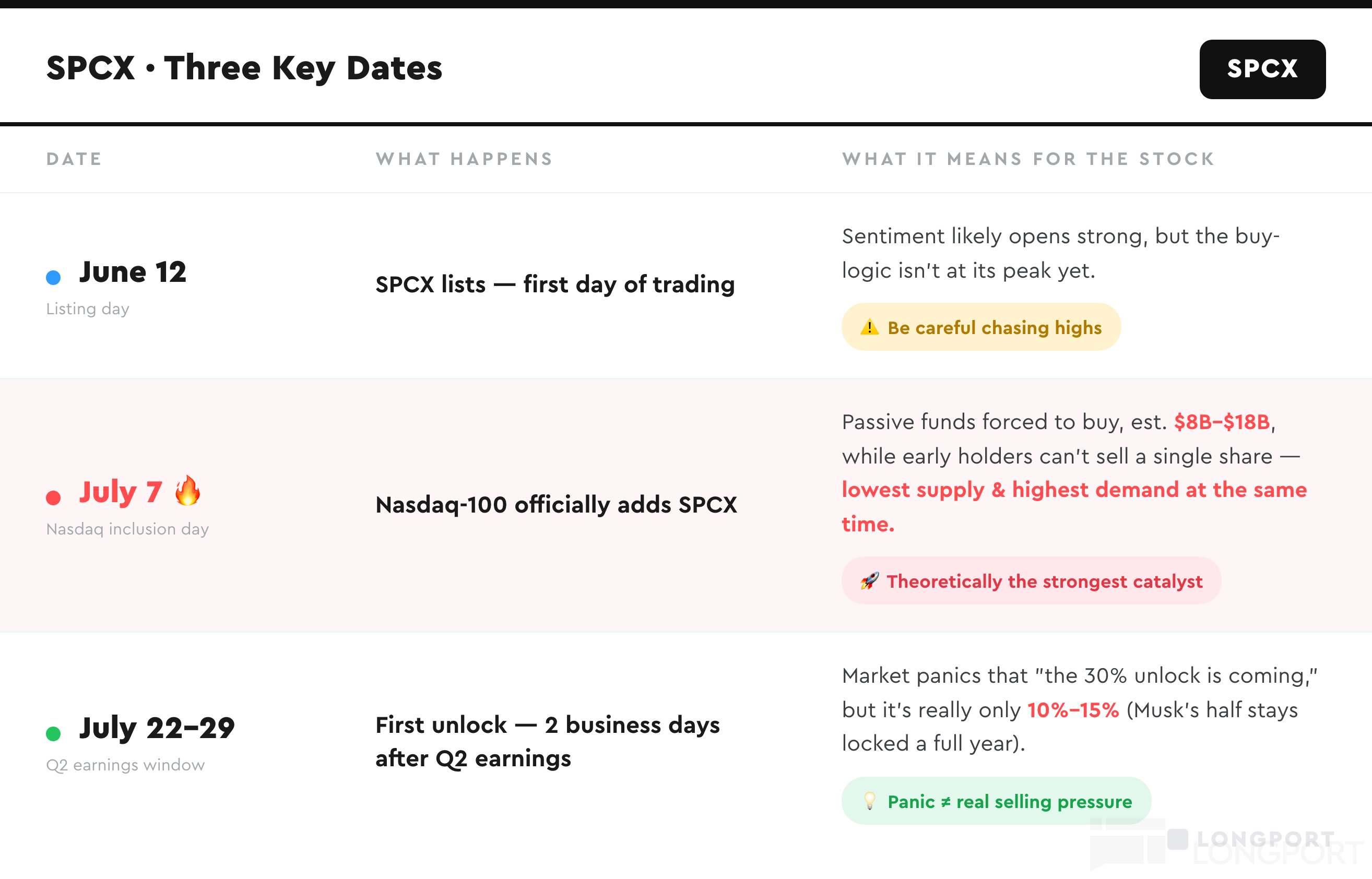Click the yellow warning triangle icon
Viewport: 1372px width, 879px height.
869,327
